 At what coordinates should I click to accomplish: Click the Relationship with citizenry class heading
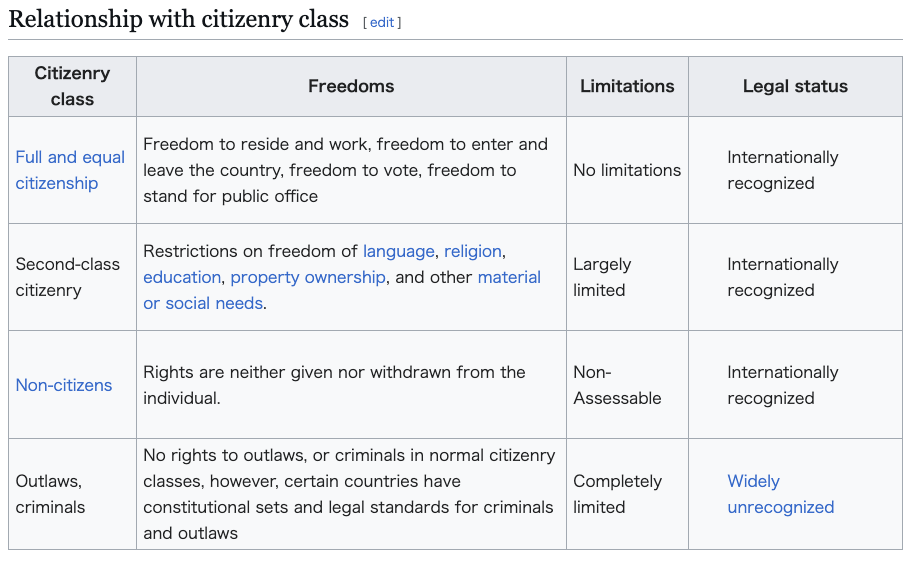click(179, 19)
